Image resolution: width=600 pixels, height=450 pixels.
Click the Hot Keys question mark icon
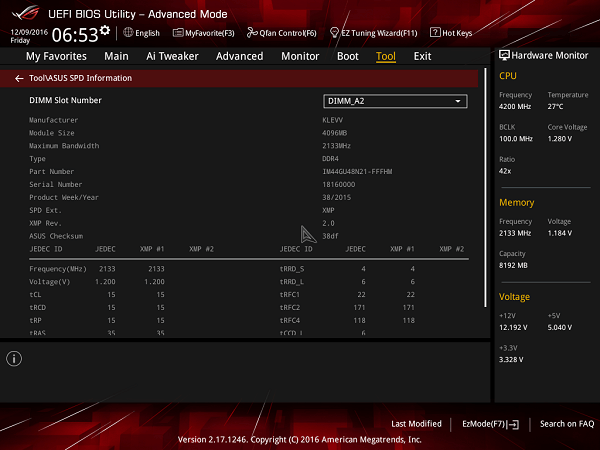(x=435, y=33)
